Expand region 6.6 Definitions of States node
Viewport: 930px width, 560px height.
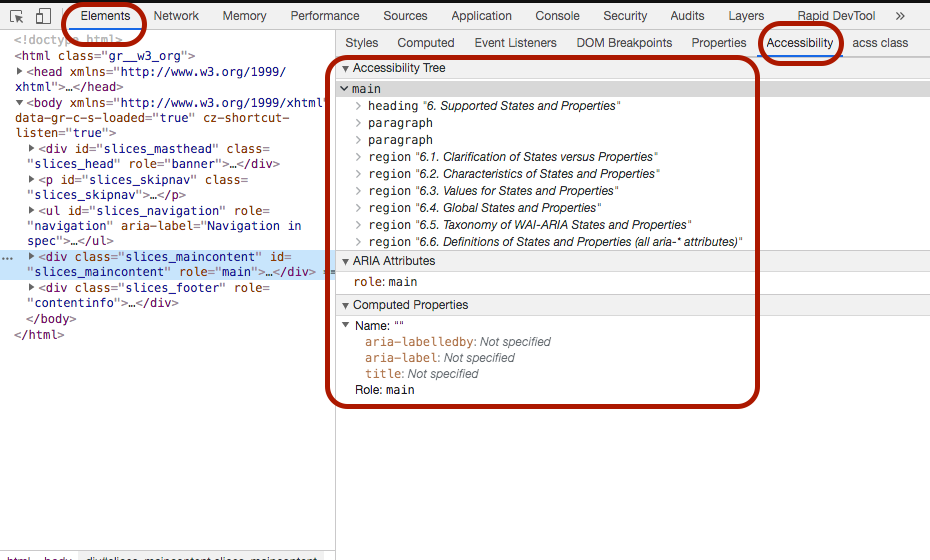click(x=358, y=242)
